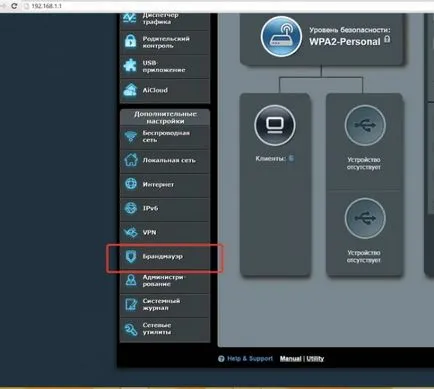434x389 pixels.
Task: Open the Брандмауэр settings label
Action: [x=163, y=256]
